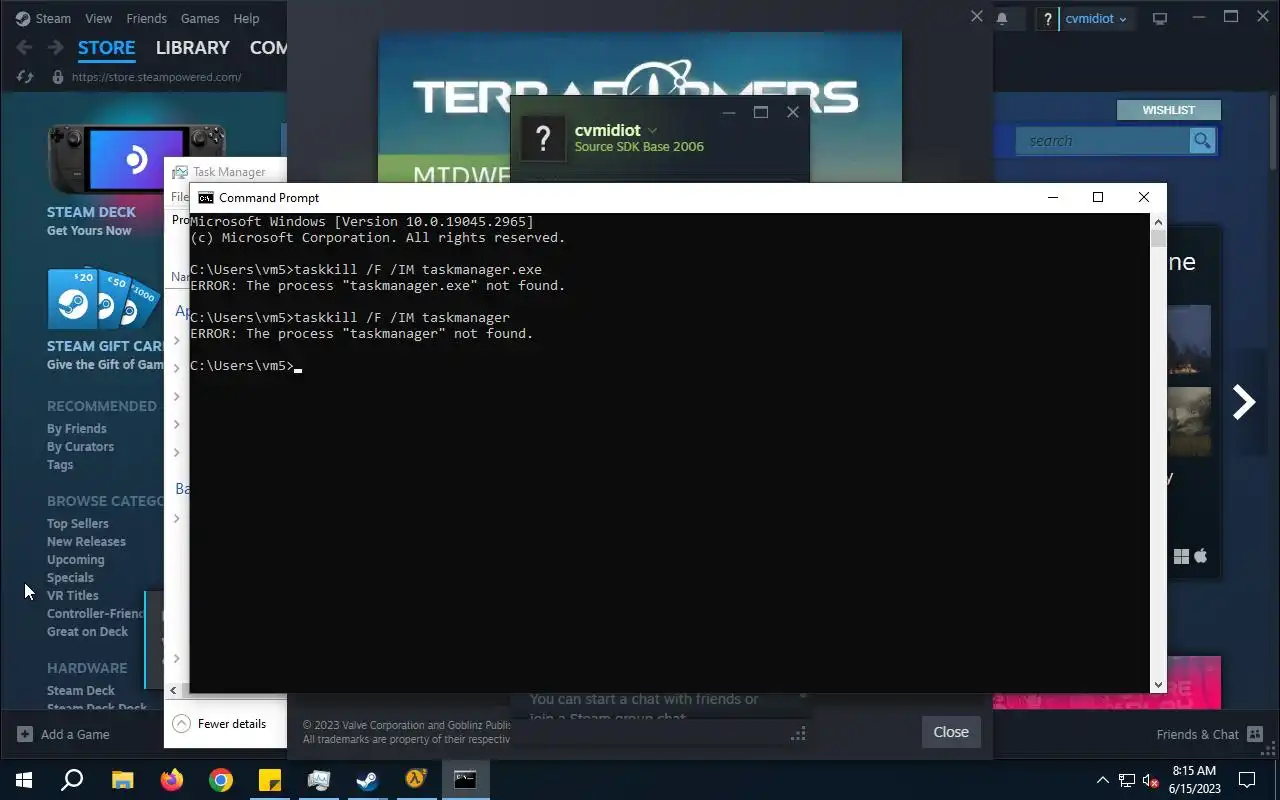Expand status arrow beside cvmidiot in popup

pos(653,131)
